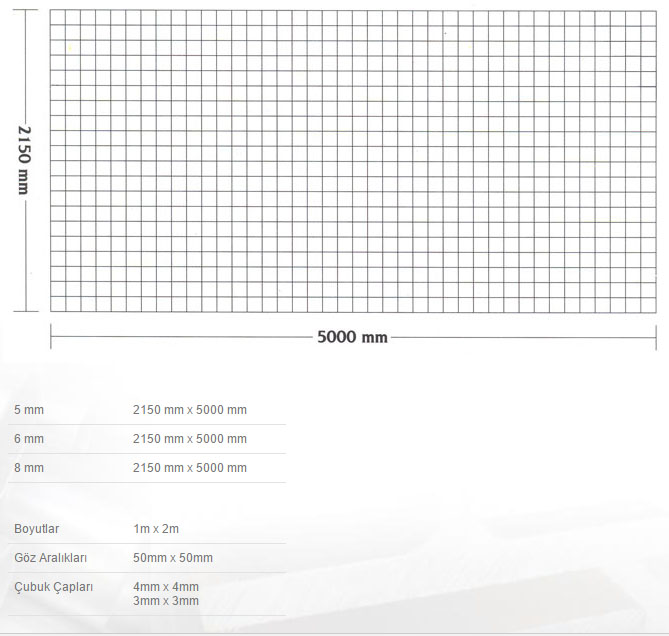Click top end tick of height dimension line
The image size is (669, 636).
25,10
